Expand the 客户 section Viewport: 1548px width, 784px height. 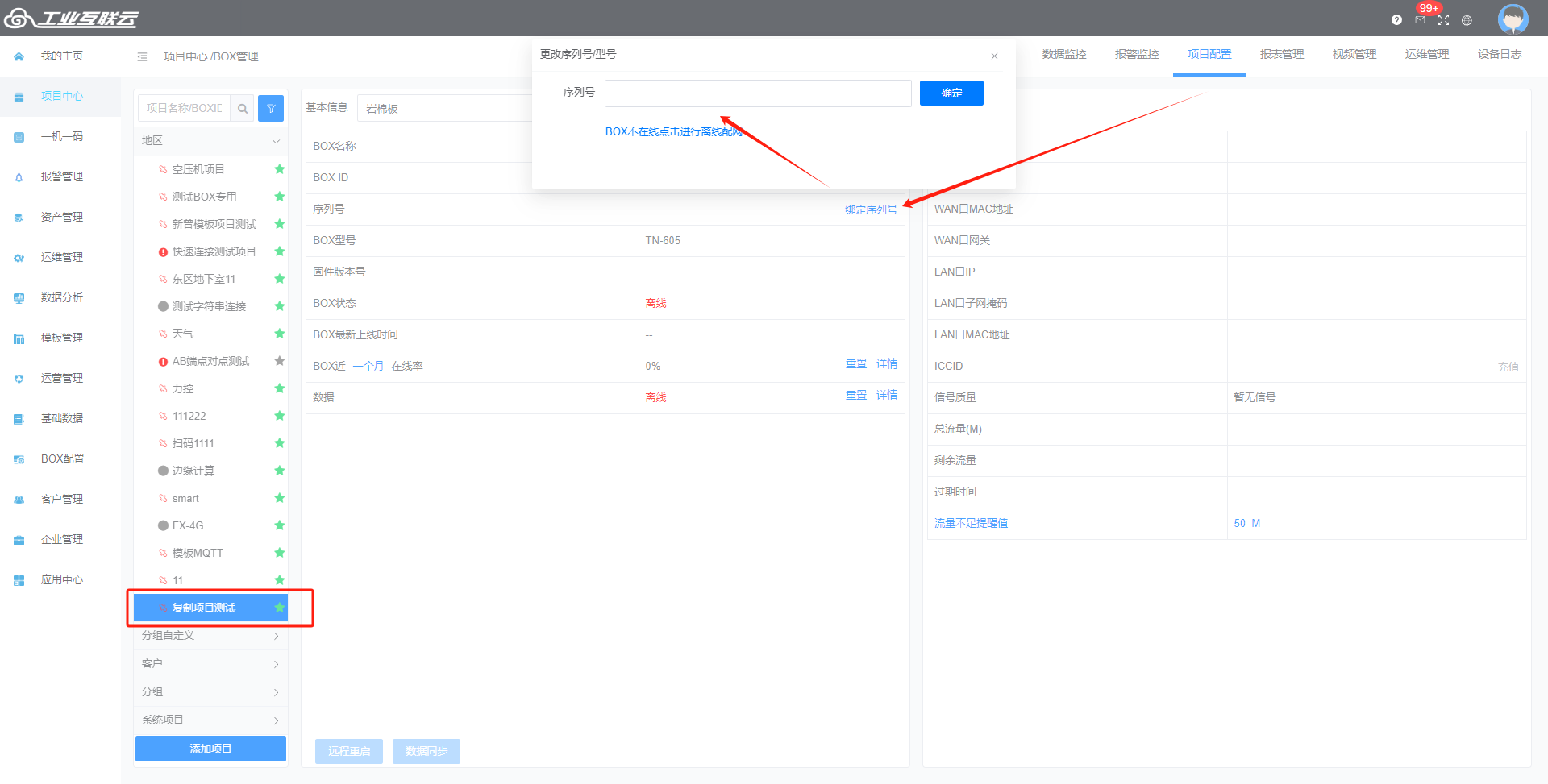(x=210, y=664)
